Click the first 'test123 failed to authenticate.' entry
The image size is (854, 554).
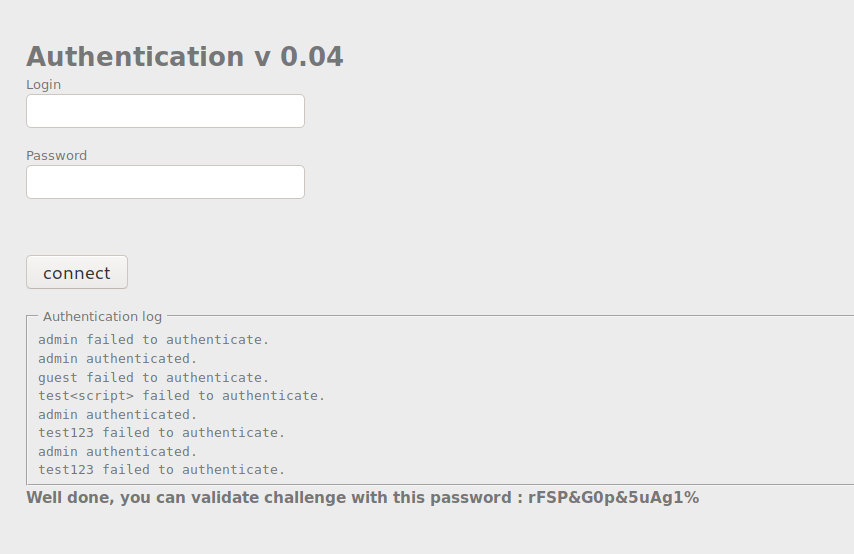coord(161,433)
